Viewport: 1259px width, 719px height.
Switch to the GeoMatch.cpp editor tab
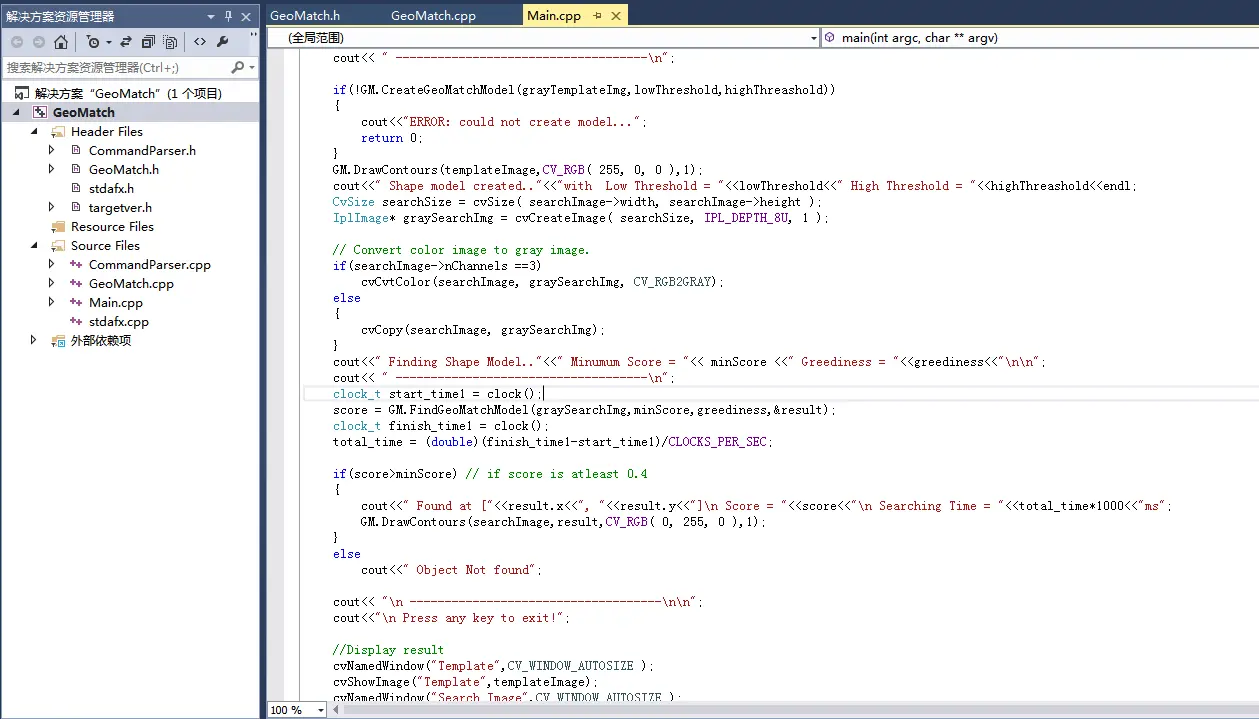click(x=434, y=16)
